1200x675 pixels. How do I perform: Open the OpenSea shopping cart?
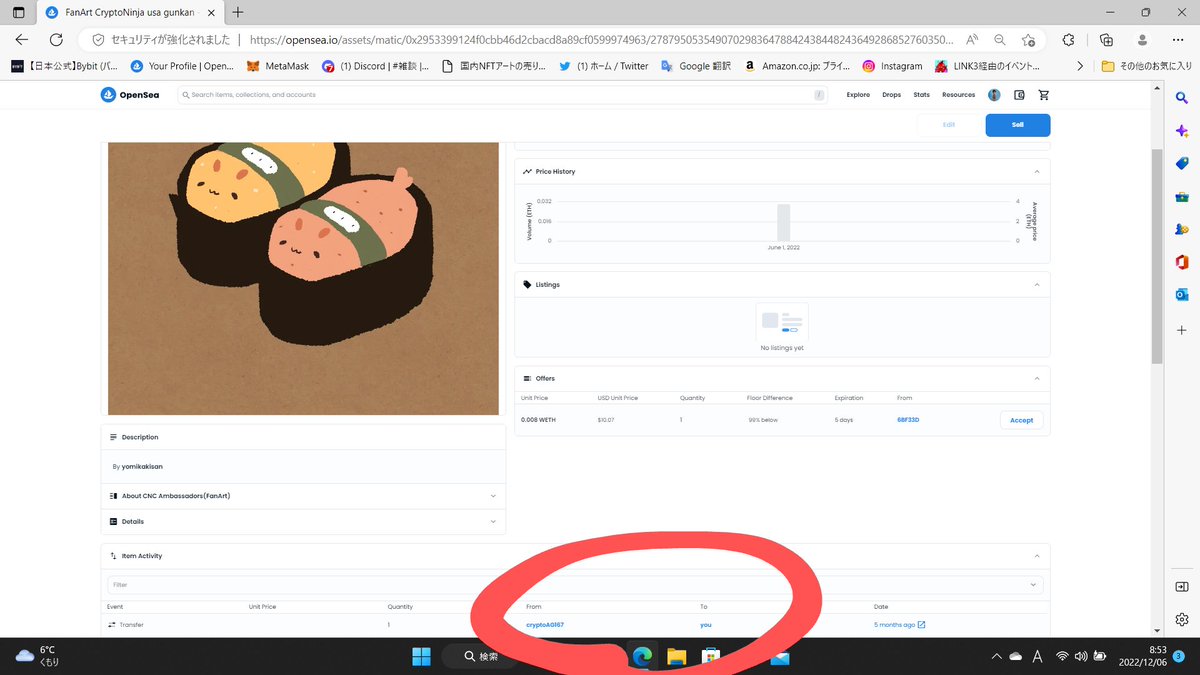[1044, 95]
